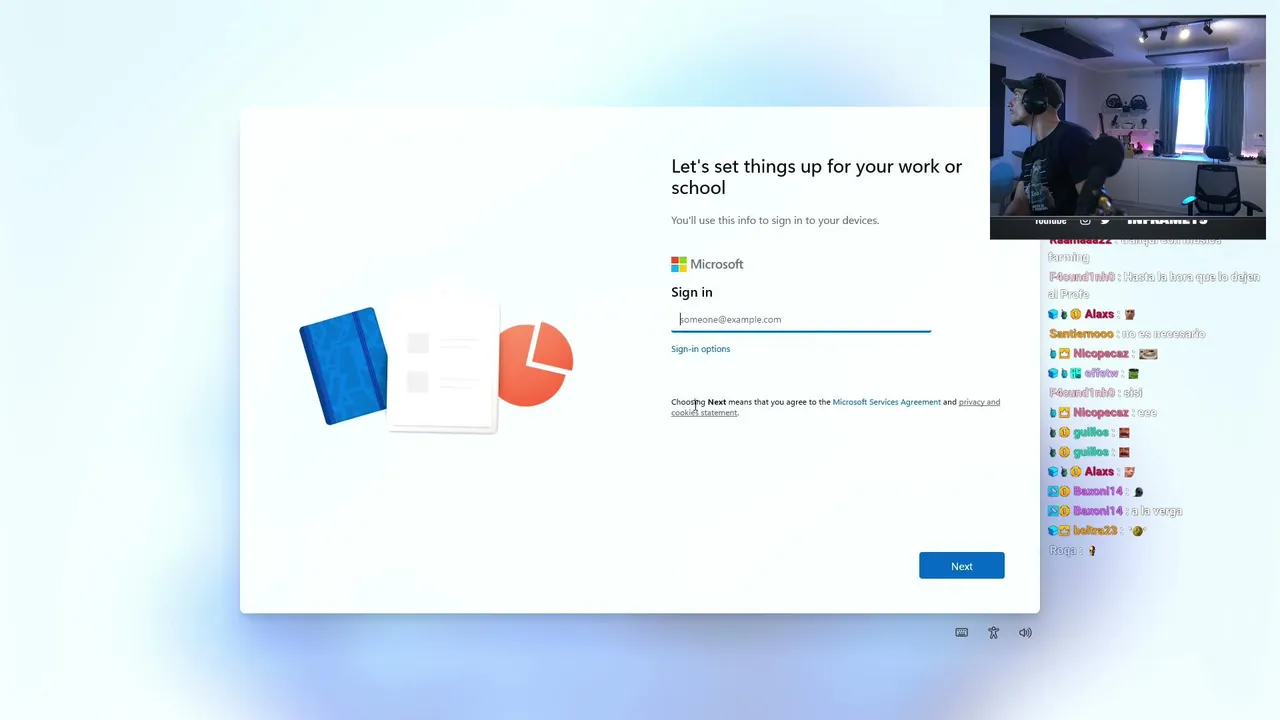Open the on-screen keyboard icon
The height and width of the screenshot is (720, 1280).
tap(961, 632)
